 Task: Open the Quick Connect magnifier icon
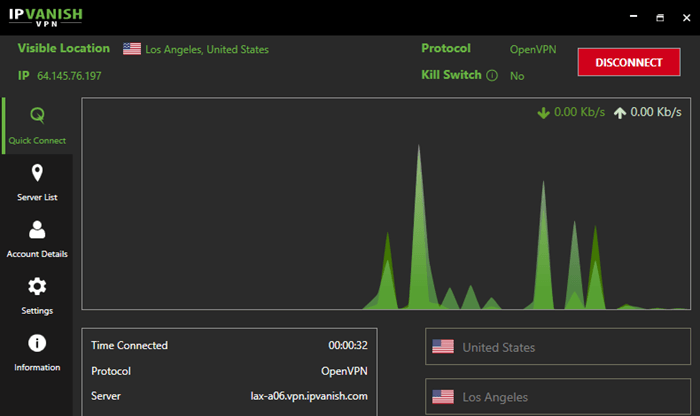click(x=37, y=115)
